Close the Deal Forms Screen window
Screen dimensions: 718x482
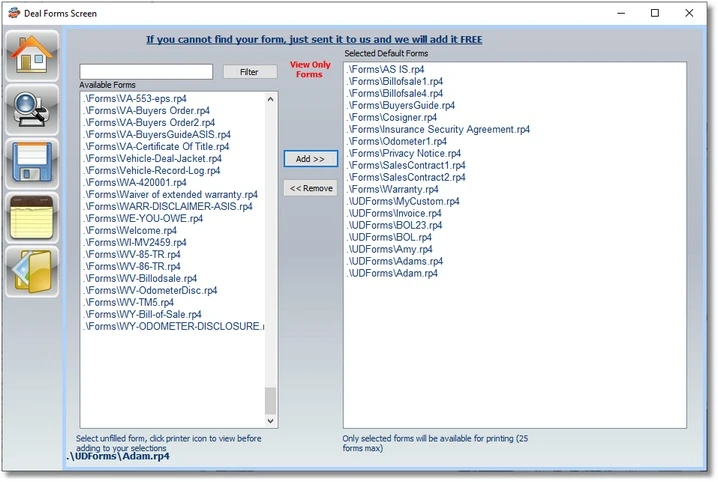point(689,13)
